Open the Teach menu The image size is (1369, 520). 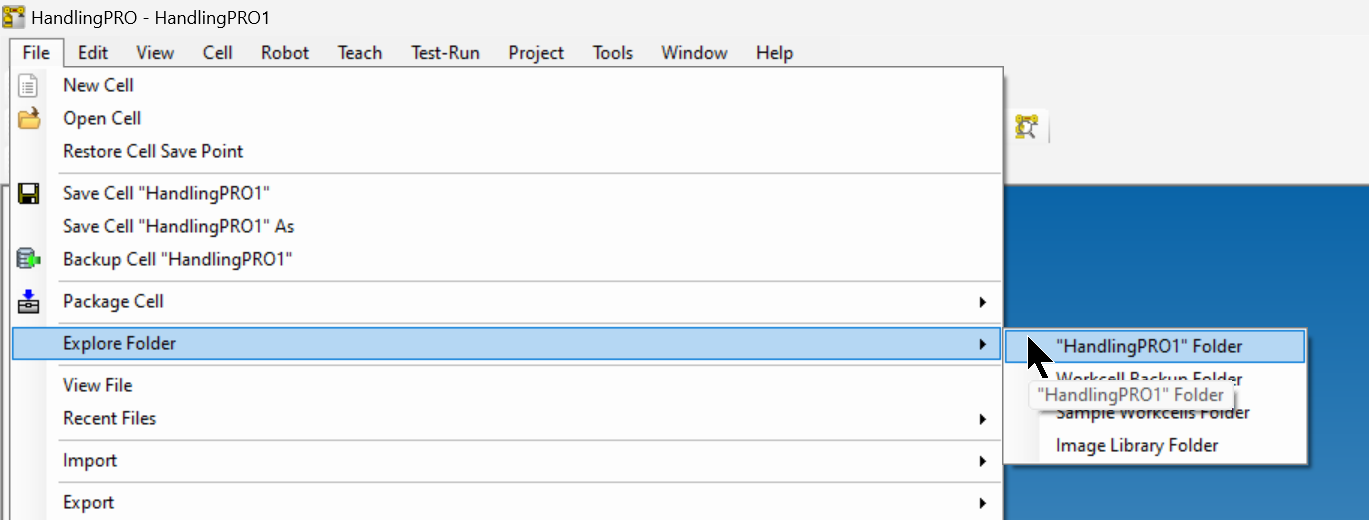pos(360,53)
